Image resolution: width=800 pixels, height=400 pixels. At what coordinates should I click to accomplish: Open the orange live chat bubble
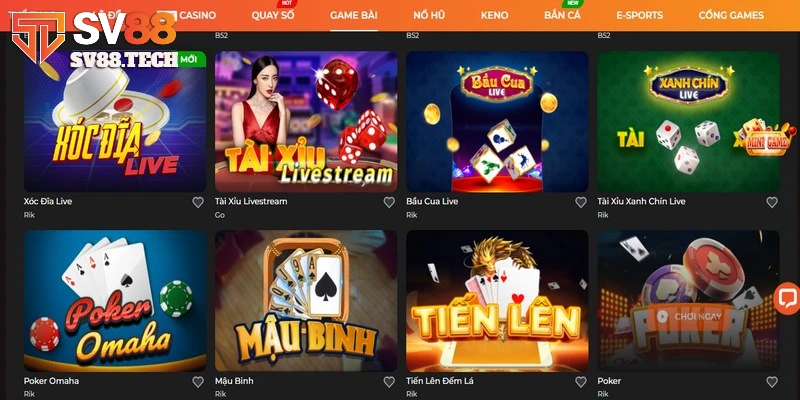tap(786, 298)
